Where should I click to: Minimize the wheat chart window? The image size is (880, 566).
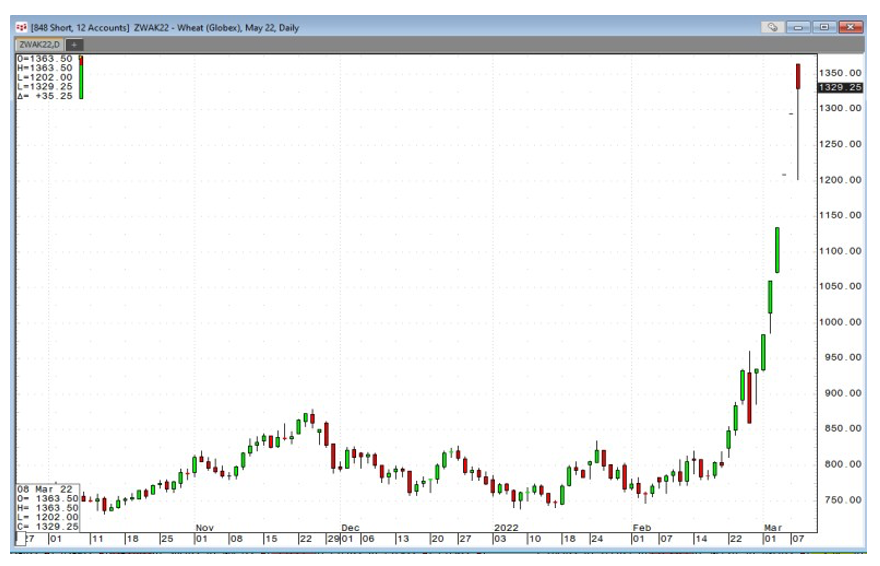[x=800, y=27]
